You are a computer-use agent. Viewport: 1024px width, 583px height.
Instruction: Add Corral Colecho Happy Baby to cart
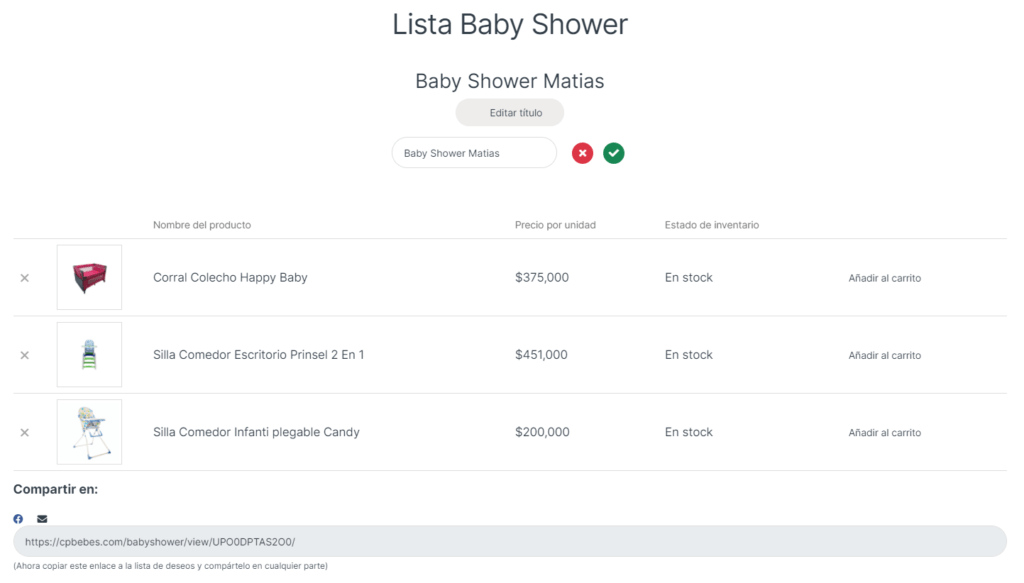click(885, 278)
